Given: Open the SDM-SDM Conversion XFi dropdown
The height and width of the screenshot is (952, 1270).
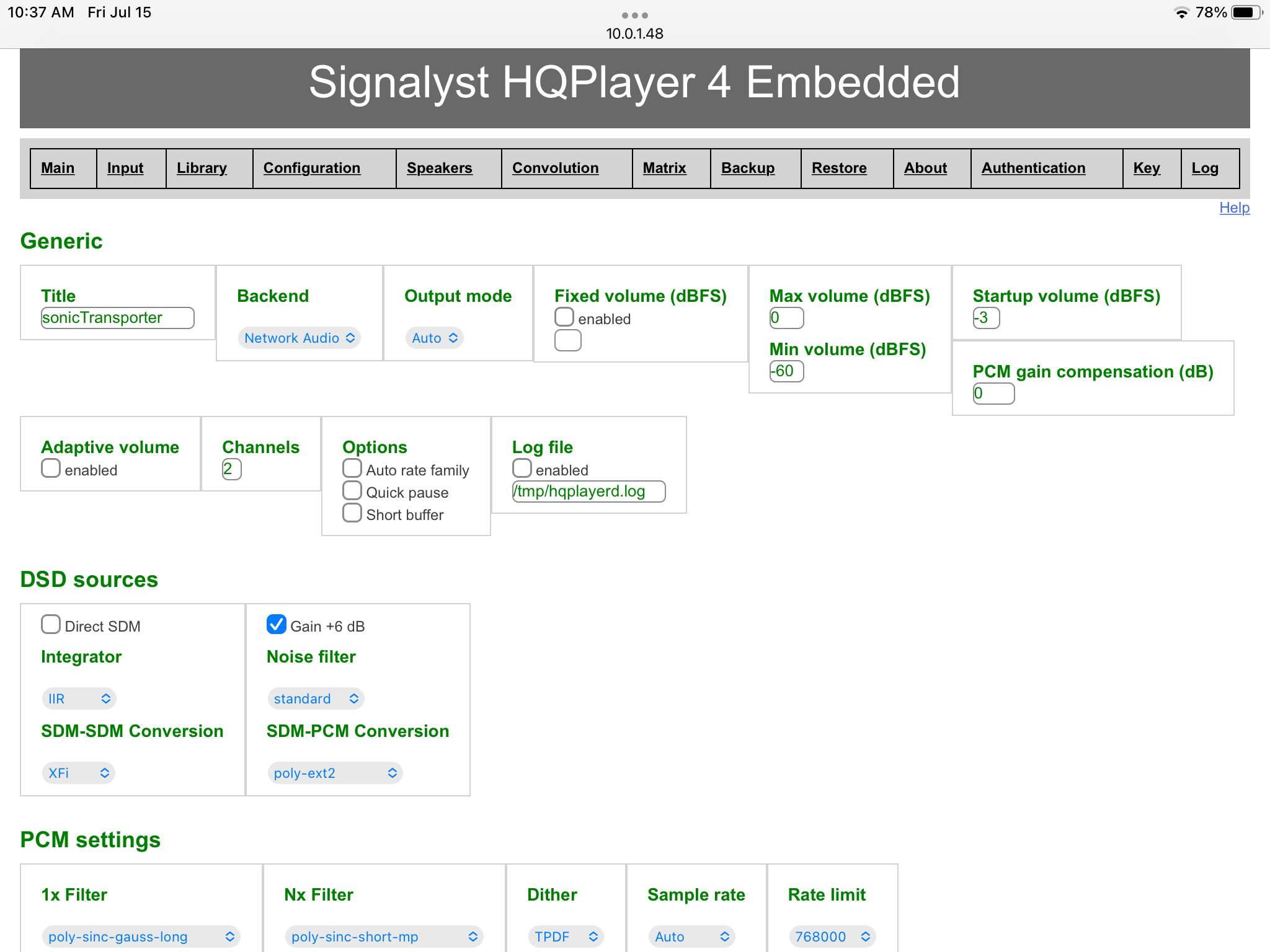Looking at the screenshot, I should click(x=79, y=773).
